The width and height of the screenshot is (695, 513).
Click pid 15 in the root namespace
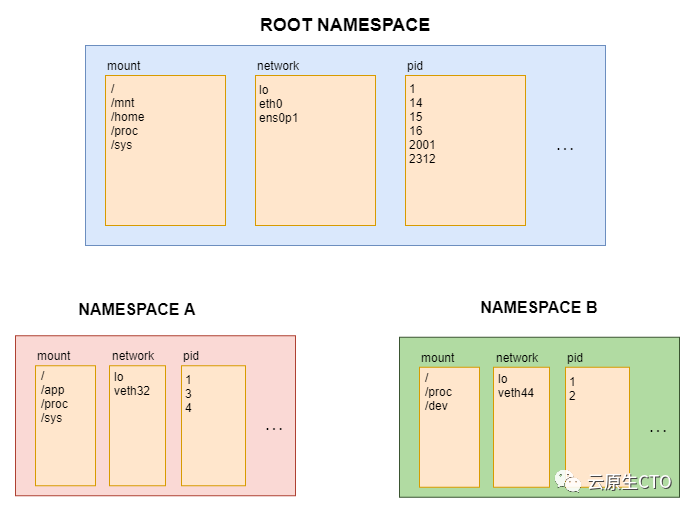tap(416, 117)
